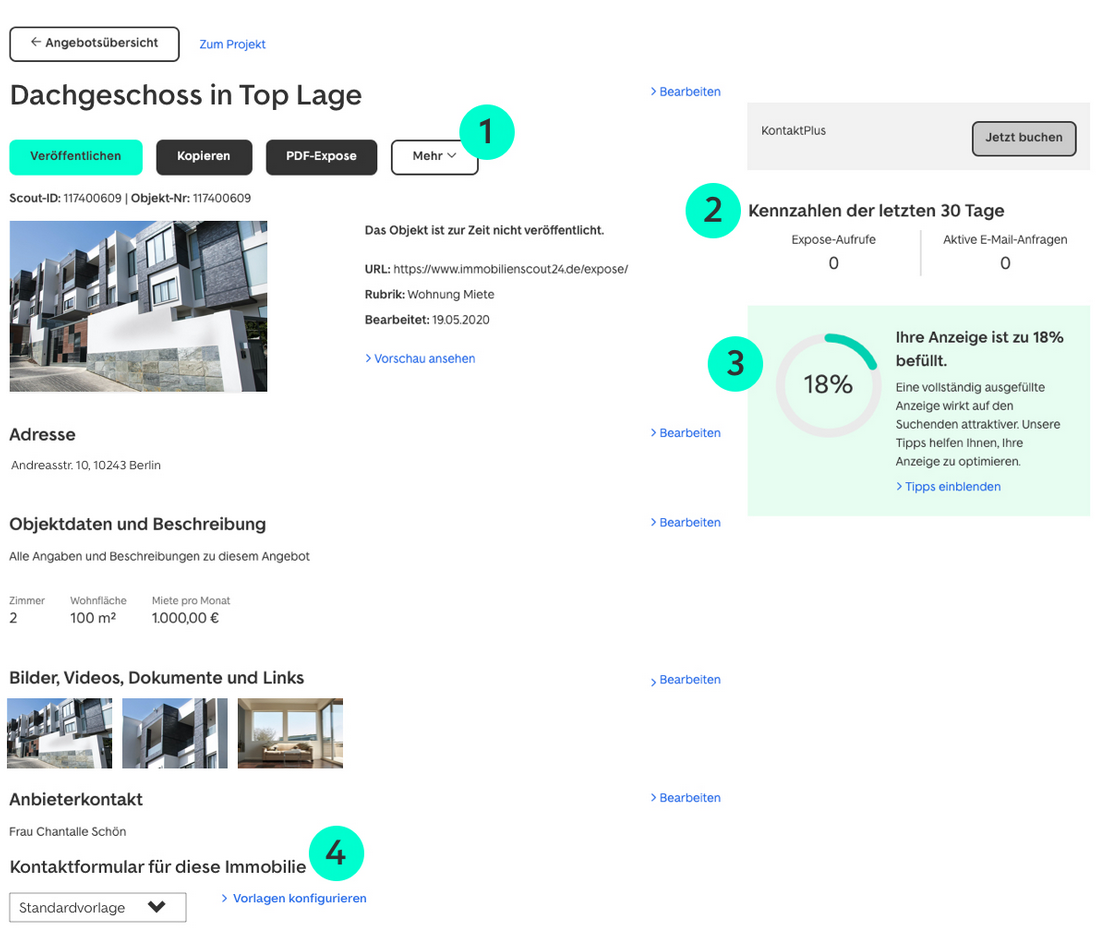Click the Angebotsübersicht back button
The height and width of the screenshot is (934, 1114).
point(94,44)
